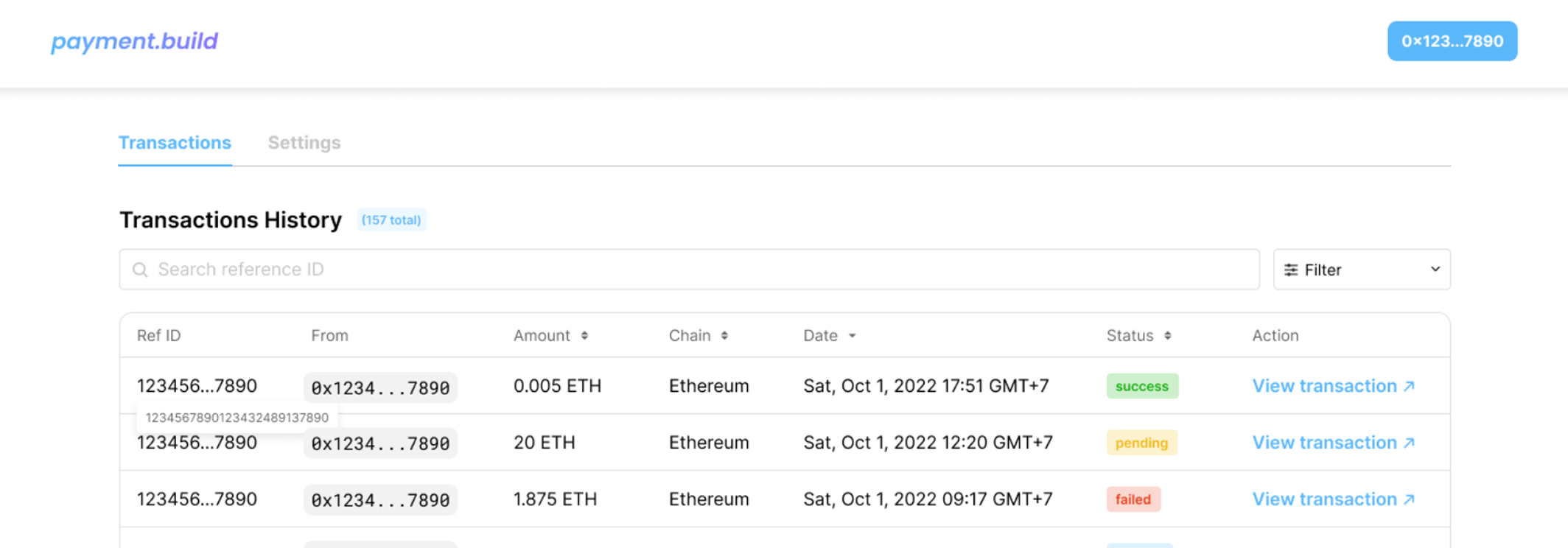Click the failed row's external link arrow
This screenshot has width=1568, height=548.
1409,499
